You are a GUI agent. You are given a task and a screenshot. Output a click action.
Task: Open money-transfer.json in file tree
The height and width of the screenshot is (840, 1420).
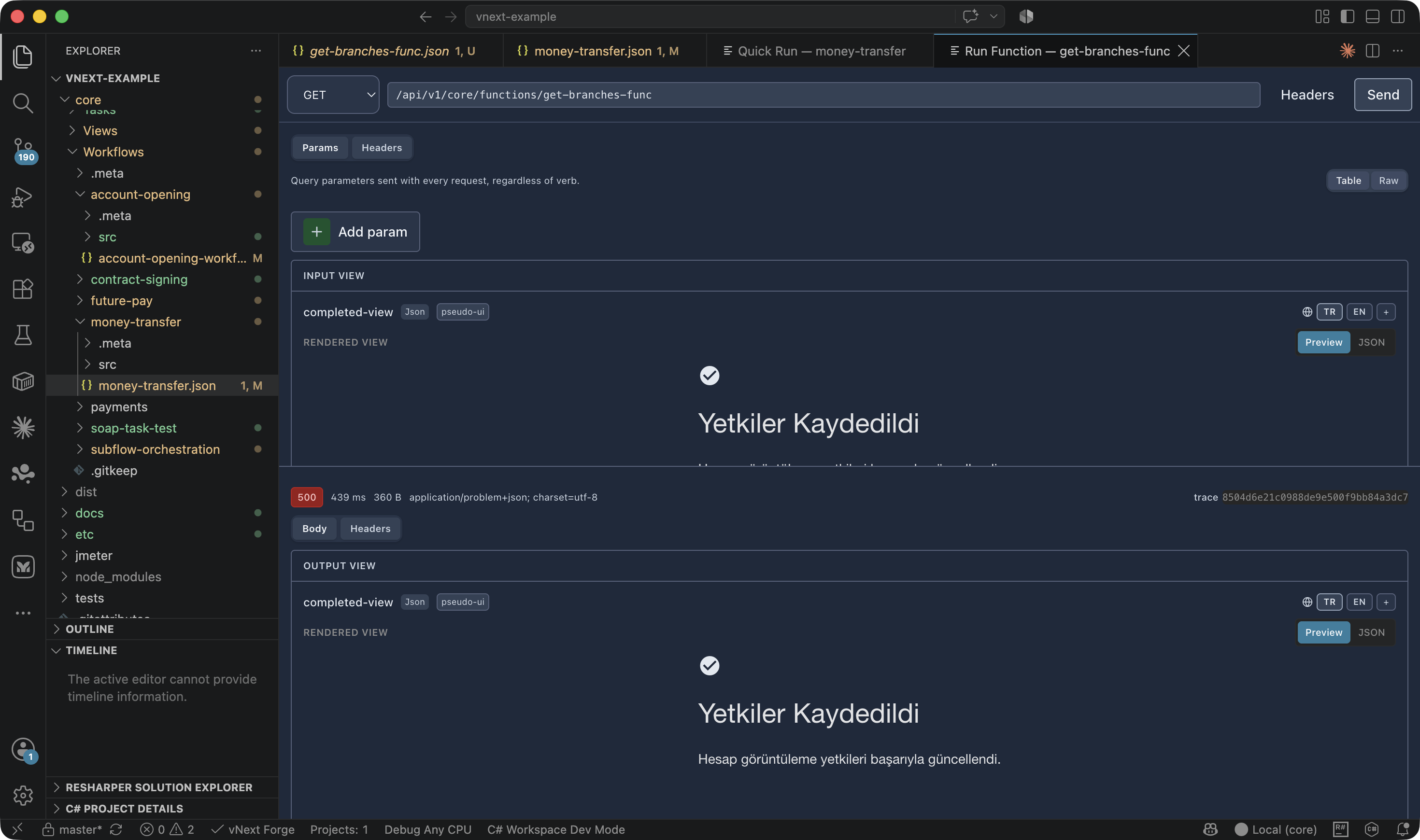point(162,385)
